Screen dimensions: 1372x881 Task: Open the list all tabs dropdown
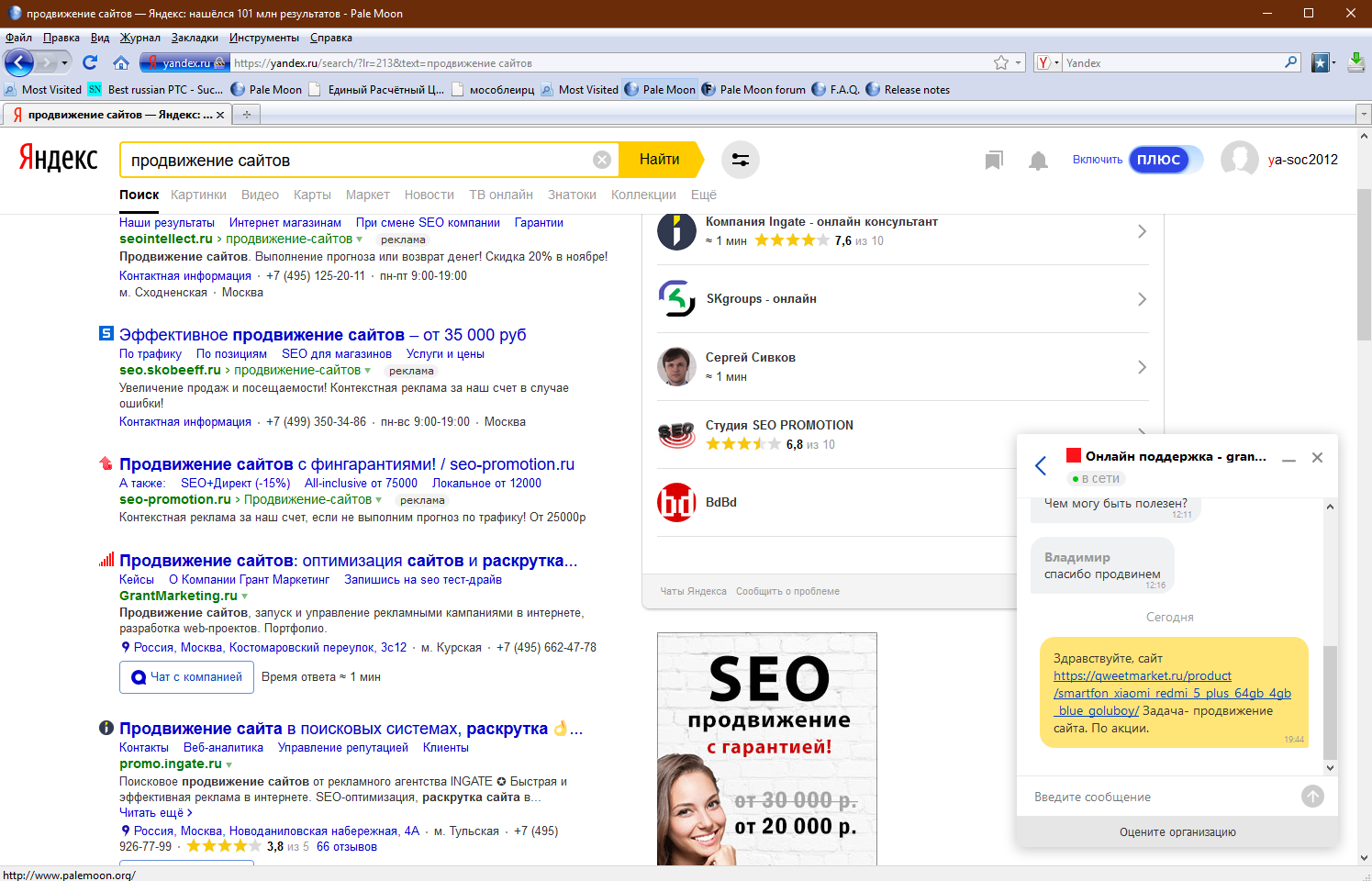pyautogui.click(x=1364, y=115)
